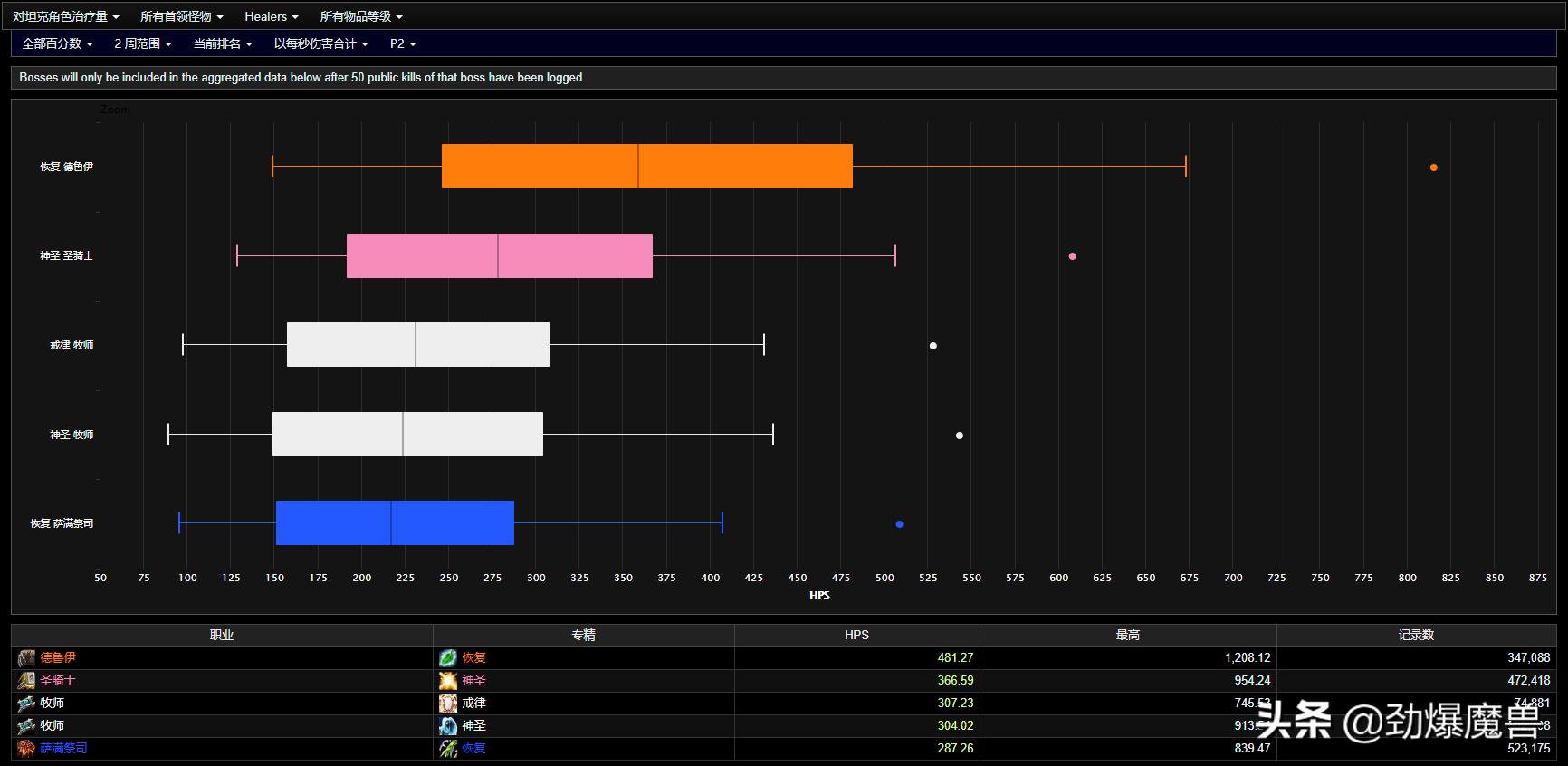The height and width of the screenshot is (766, 1568).
Task: Click the Restoration Shaman spec icon
Action: point(448,749)
